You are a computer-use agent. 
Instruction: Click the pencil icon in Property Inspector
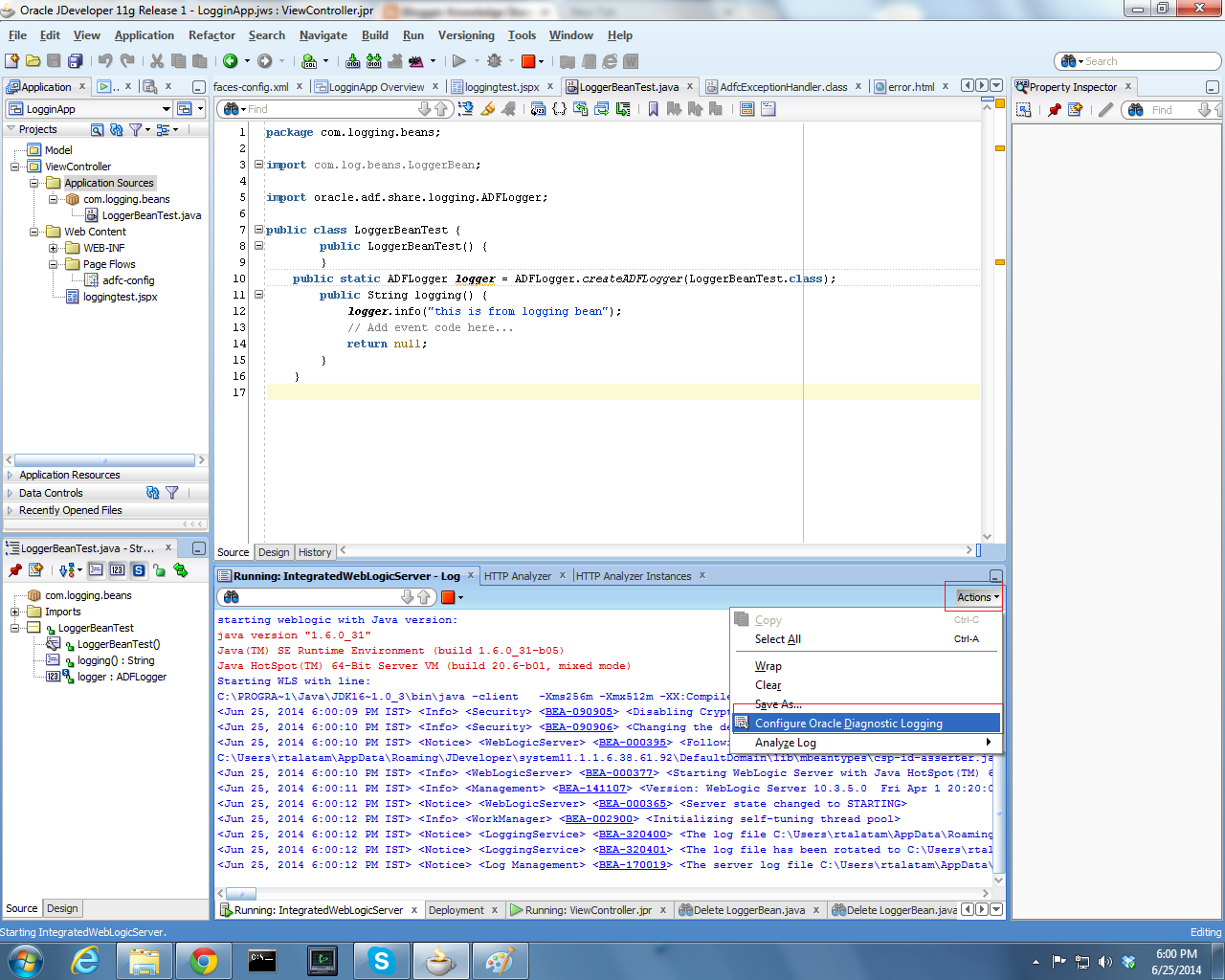coord(1105,110)
